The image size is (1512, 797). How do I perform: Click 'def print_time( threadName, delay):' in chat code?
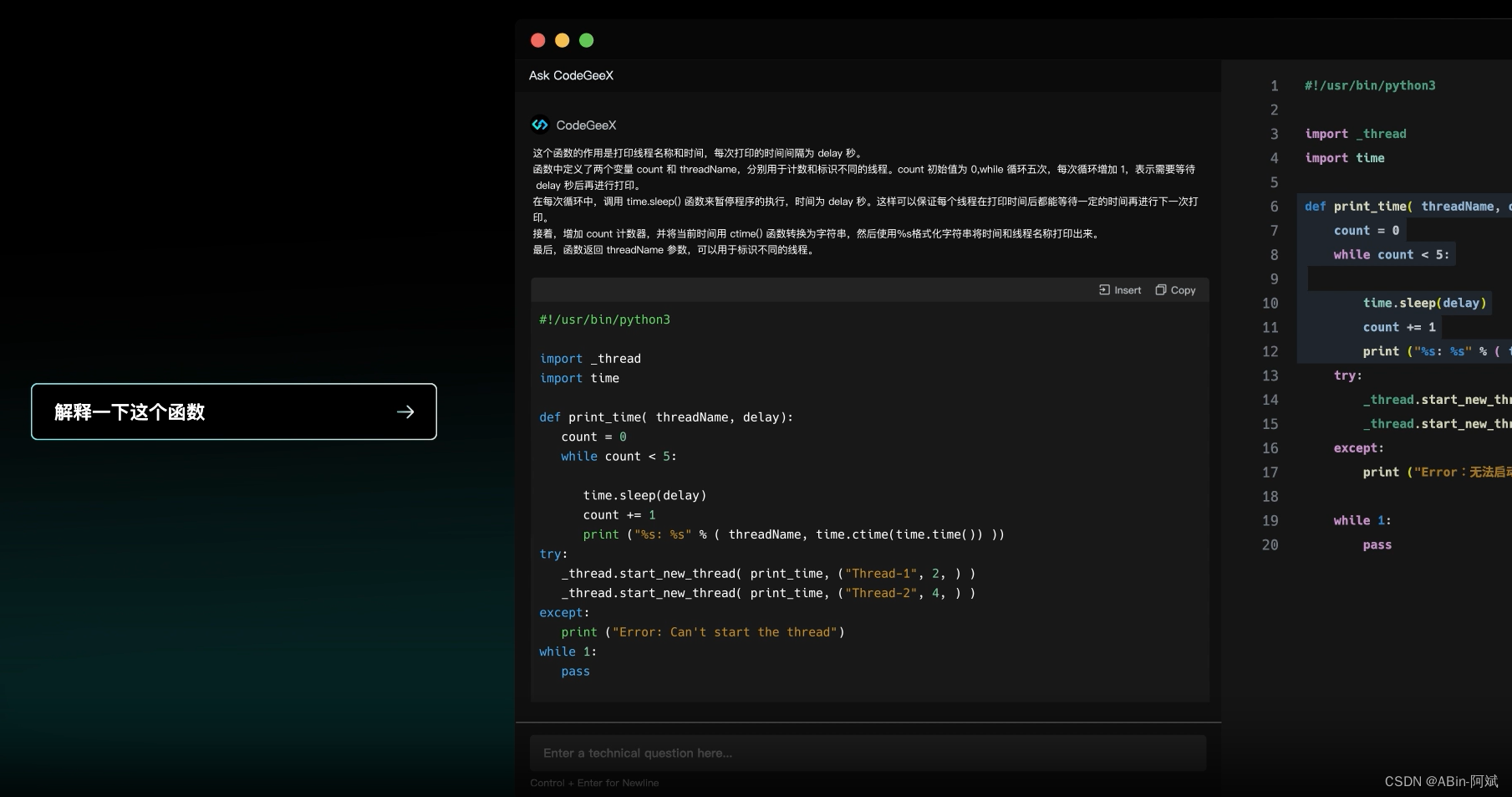(666, 417)
